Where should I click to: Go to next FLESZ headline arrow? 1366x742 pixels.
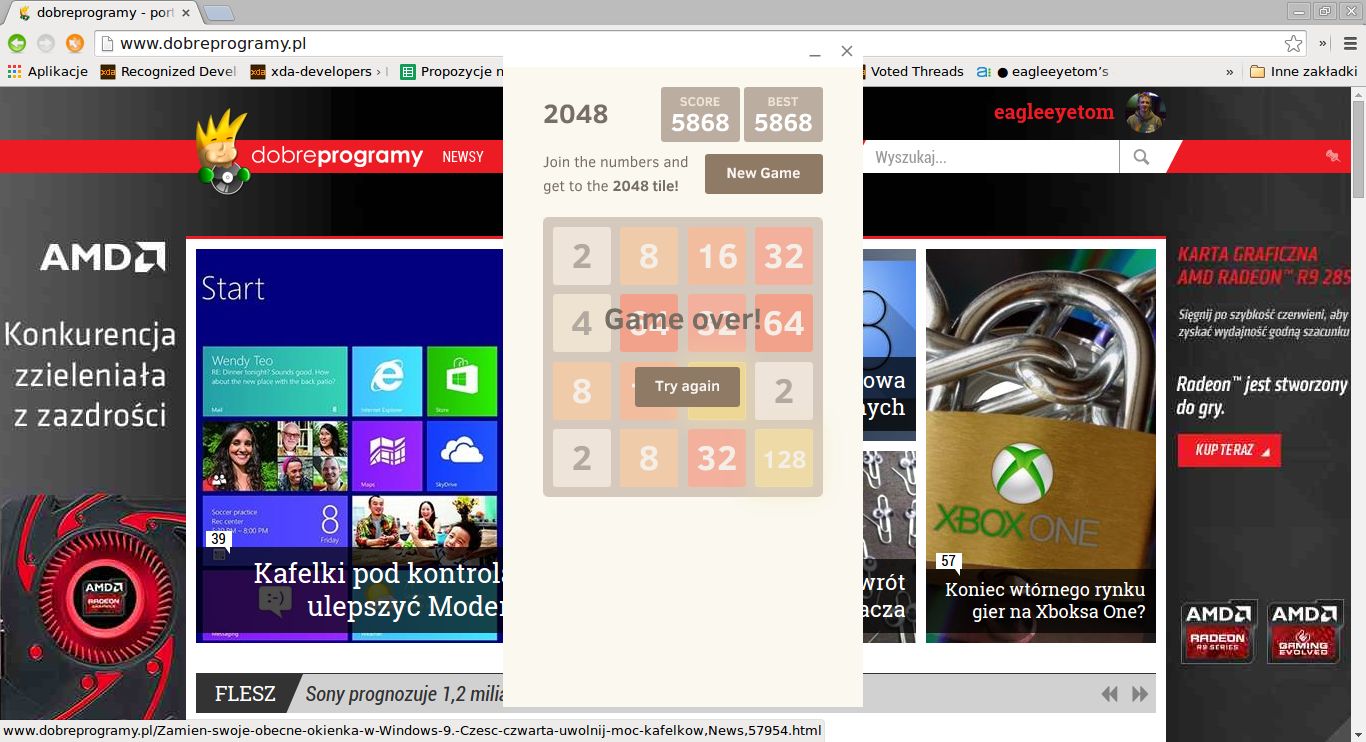(x=1140, y=694)
